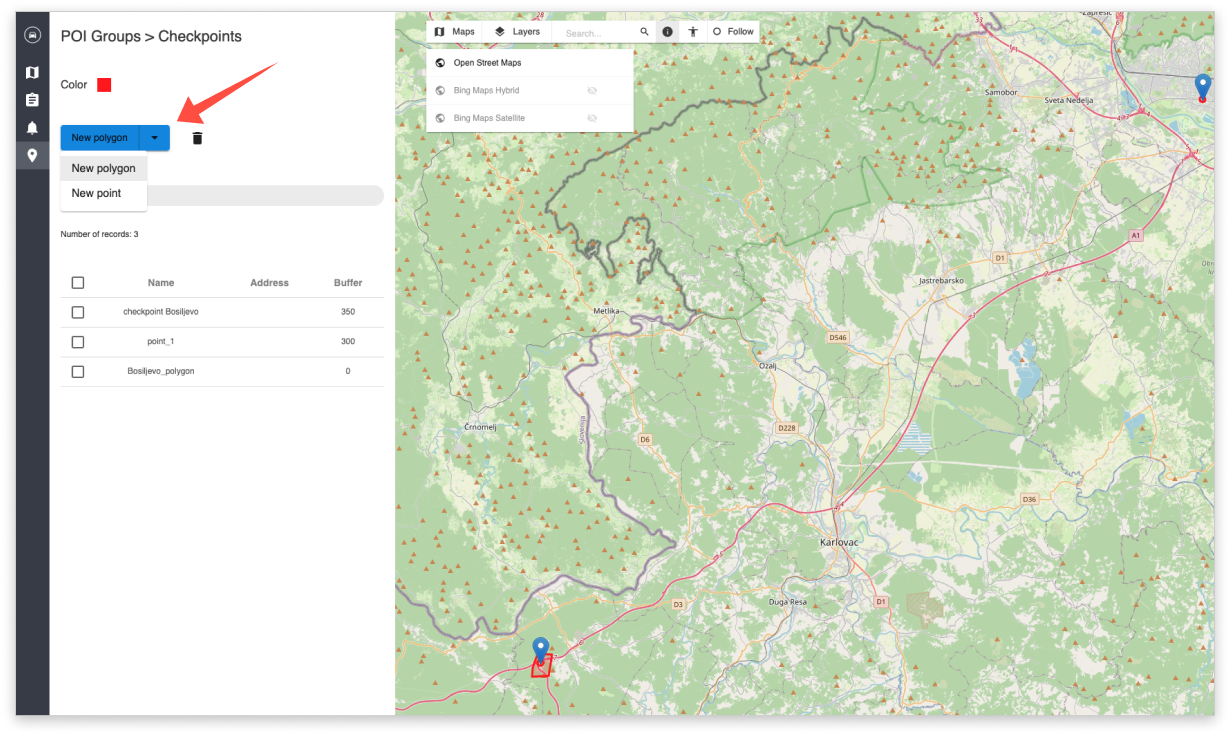Viewport: 1230px width, 736px height.
Task: Click the globe icon beside Open Street Maps
Action: coord(440,63)
